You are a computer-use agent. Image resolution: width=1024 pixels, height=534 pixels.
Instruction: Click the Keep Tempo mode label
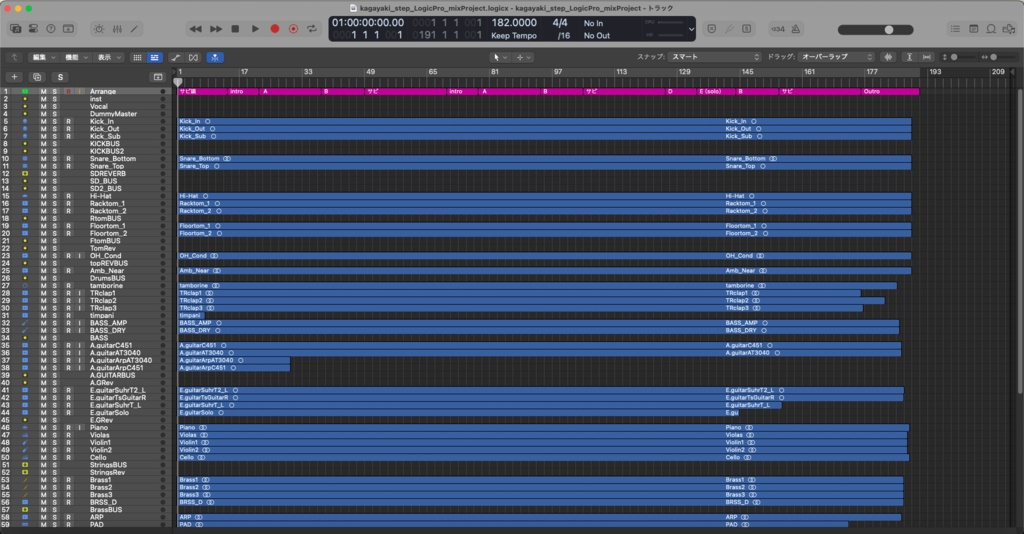click(x=514, y=36)
